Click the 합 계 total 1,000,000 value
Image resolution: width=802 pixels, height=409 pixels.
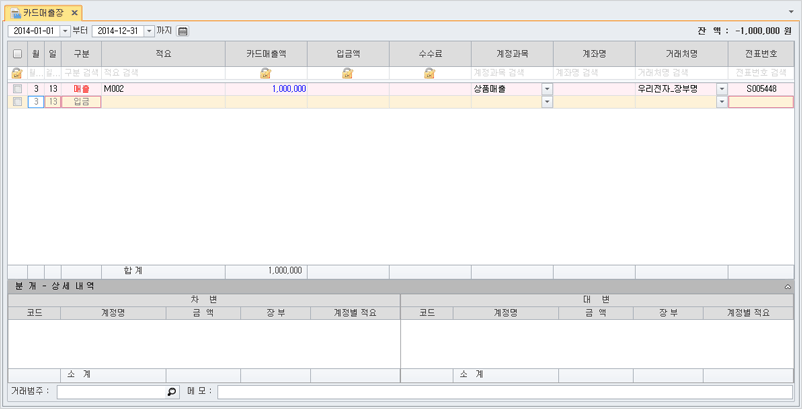click(285, 271)
